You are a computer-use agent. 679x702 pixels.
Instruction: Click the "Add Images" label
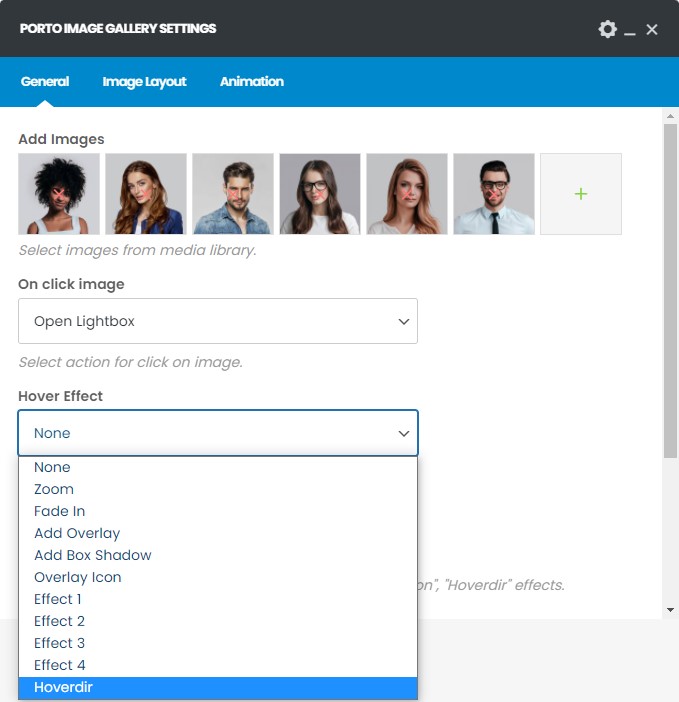point(61,139)
